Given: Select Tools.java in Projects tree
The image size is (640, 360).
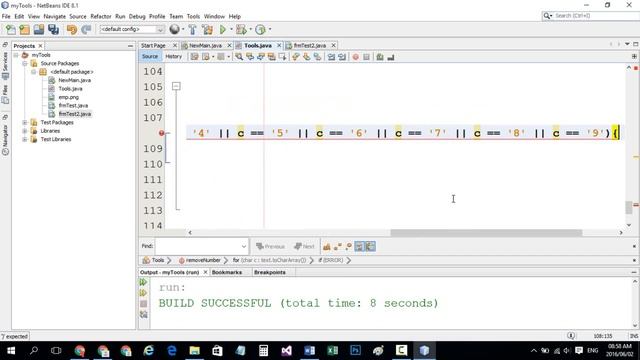Looking at the screenshot, I should pyautogui.click(x=70, y=89).
